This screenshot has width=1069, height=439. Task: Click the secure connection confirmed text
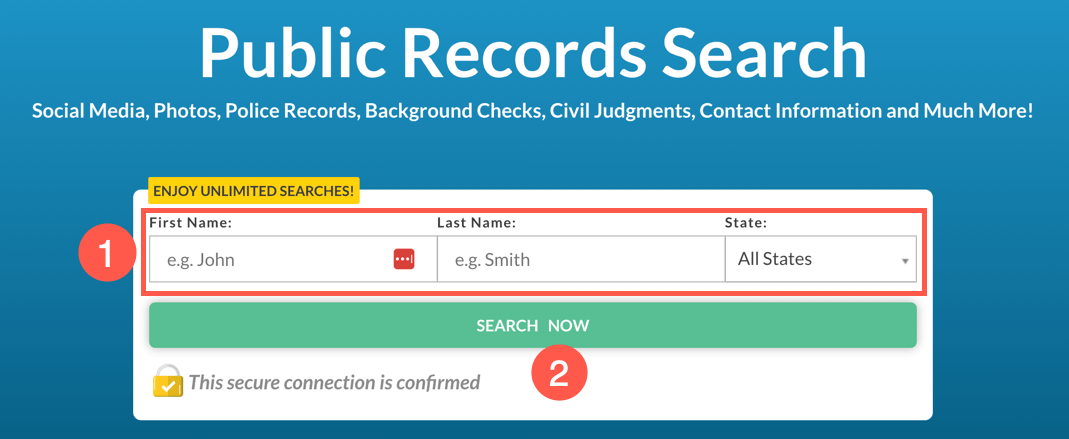point(335,382)
